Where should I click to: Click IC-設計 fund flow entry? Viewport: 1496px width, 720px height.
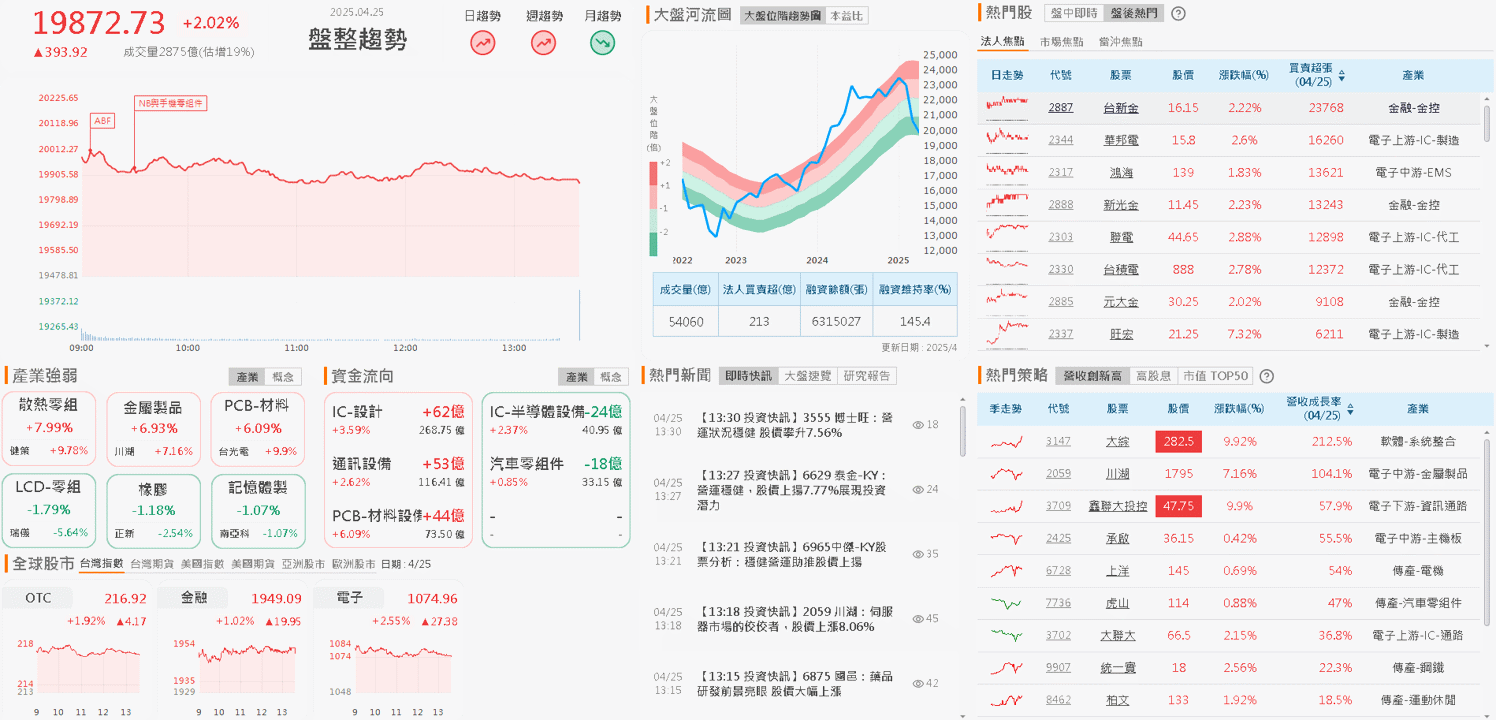coord(398,420)
